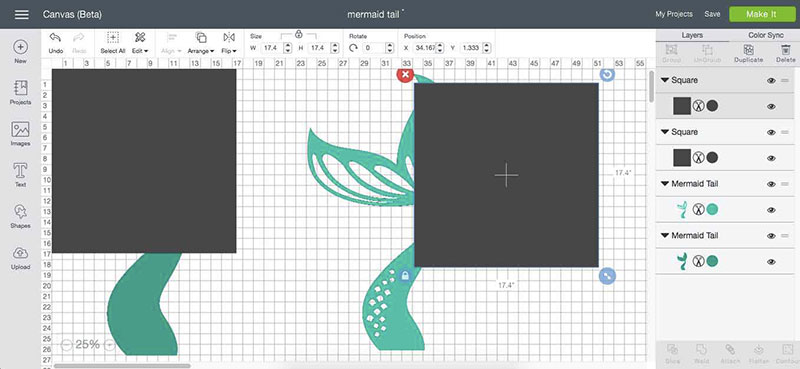This screenshot has width=800, height=369.
Task: Open the Shapes panel
Action: coord(20,216)
